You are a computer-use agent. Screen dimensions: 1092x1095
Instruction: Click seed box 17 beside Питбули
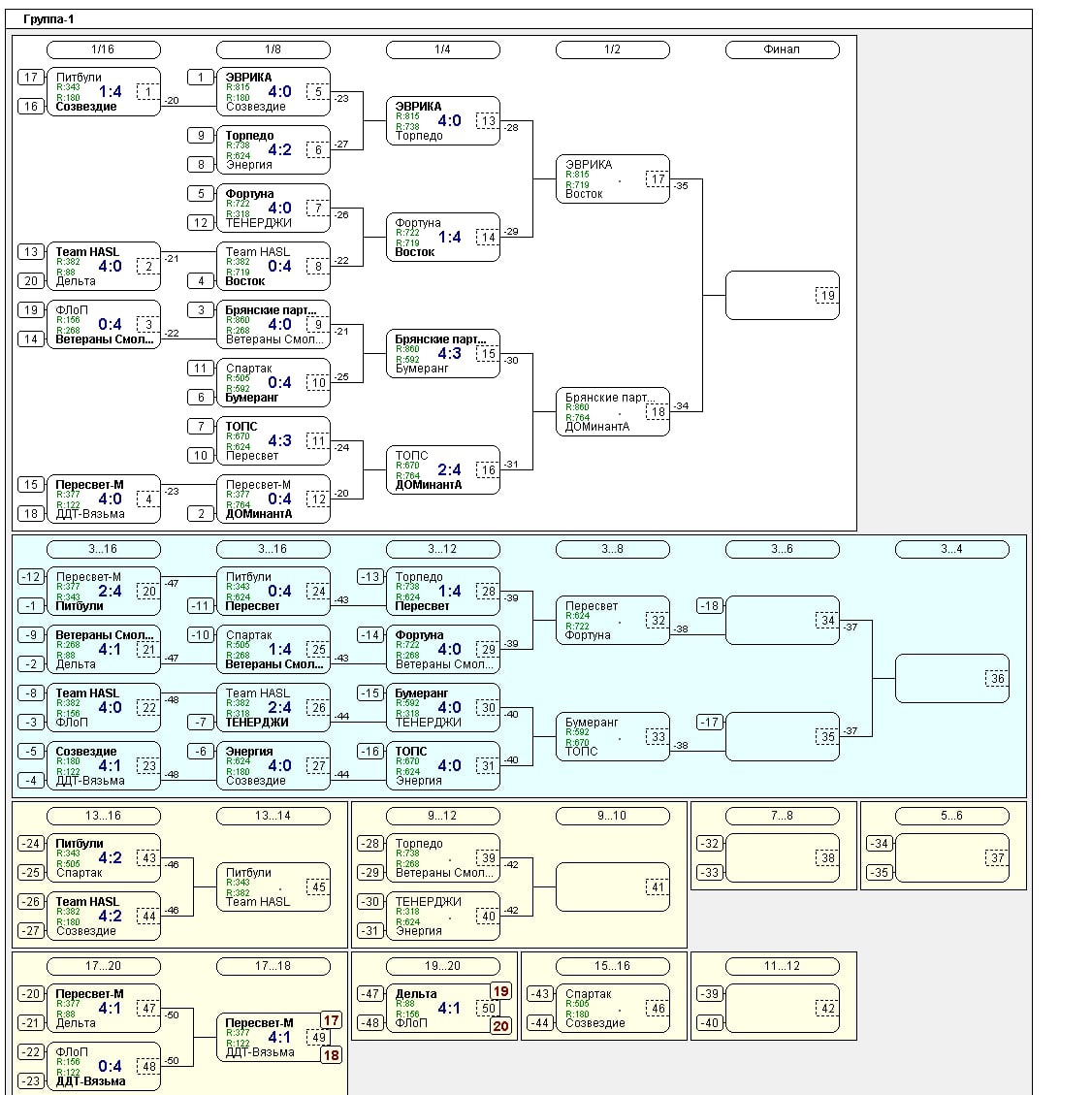point(31,78)
